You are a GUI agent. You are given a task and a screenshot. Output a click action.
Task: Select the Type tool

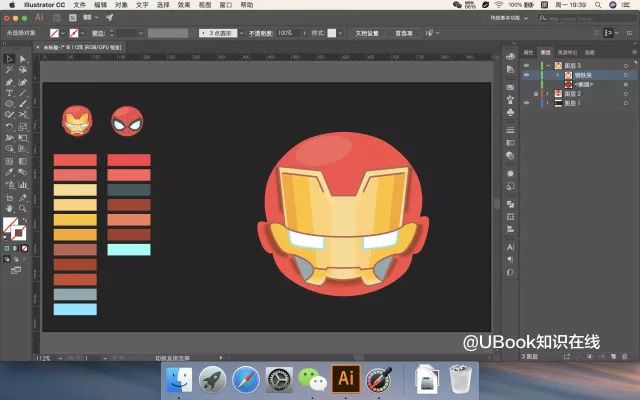tap(9, 93)
